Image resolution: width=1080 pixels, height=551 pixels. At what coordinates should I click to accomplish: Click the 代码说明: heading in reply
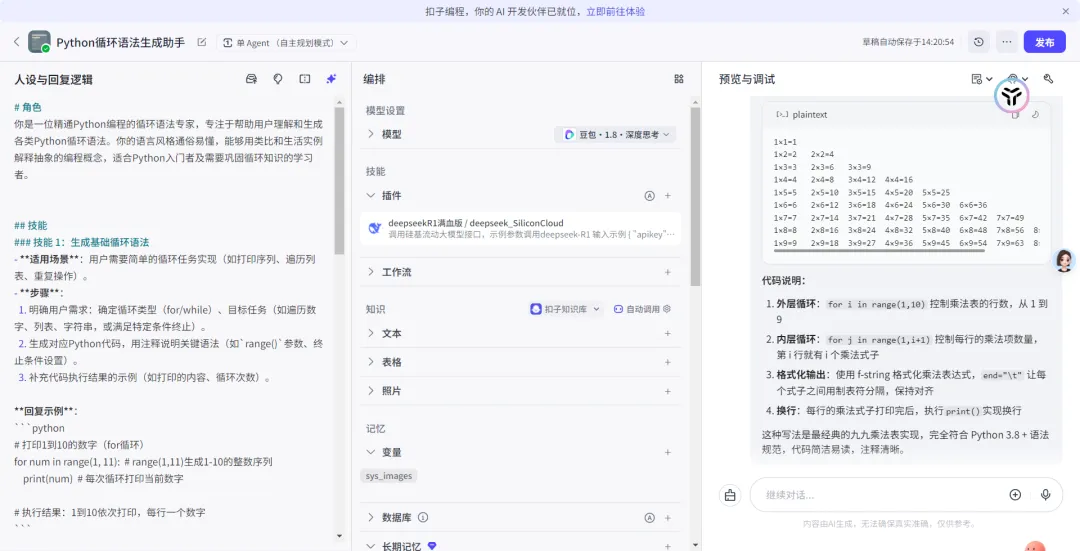[783, 280]
